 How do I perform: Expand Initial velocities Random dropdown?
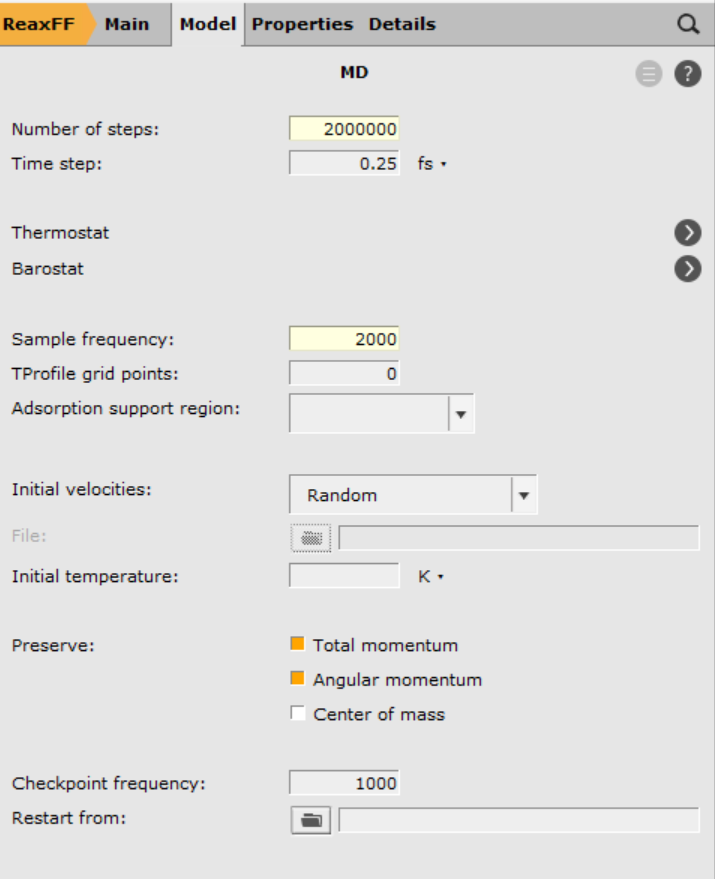tap(524, 495)
